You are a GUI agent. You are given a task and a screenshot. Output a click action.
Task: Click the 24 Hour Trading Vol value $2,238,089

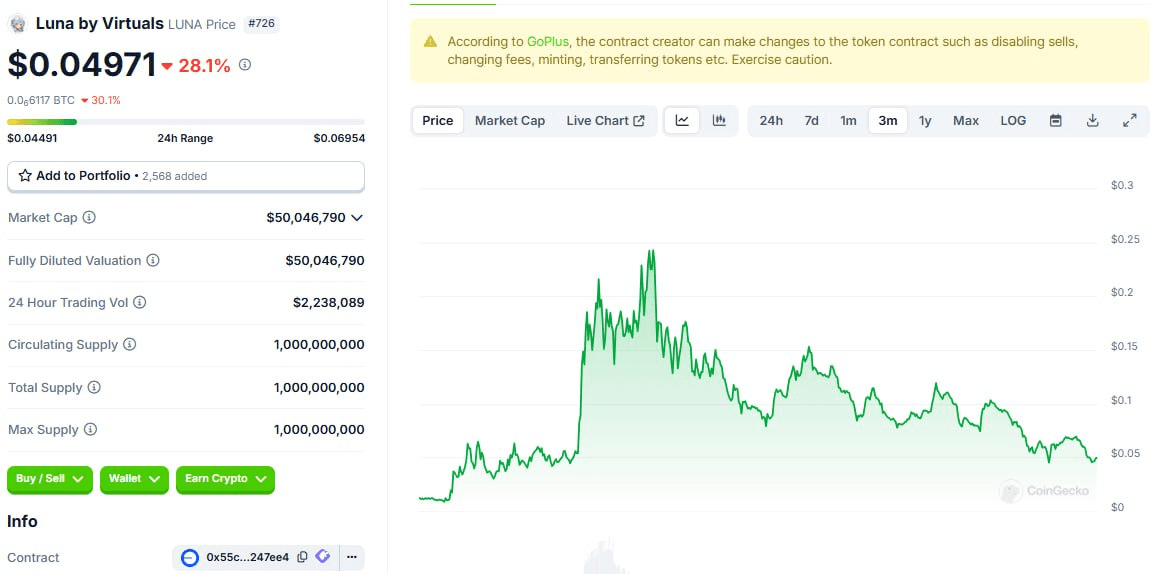pos(328,302)
